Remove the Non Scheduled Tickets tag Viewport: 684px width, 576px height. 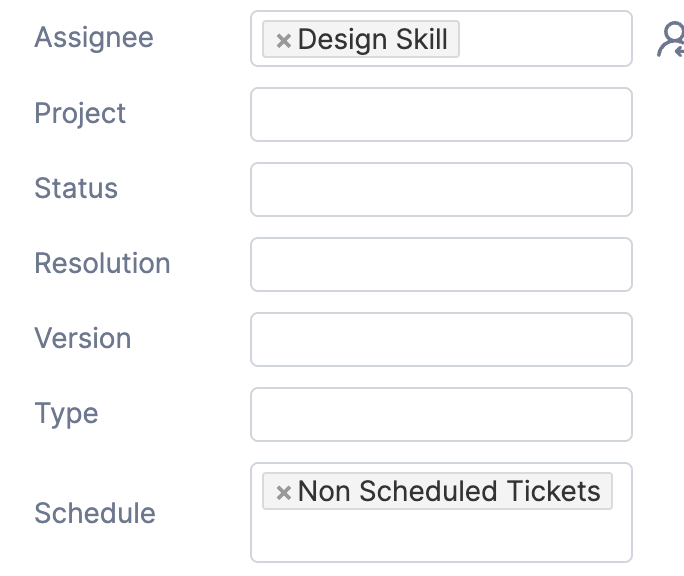283,492
